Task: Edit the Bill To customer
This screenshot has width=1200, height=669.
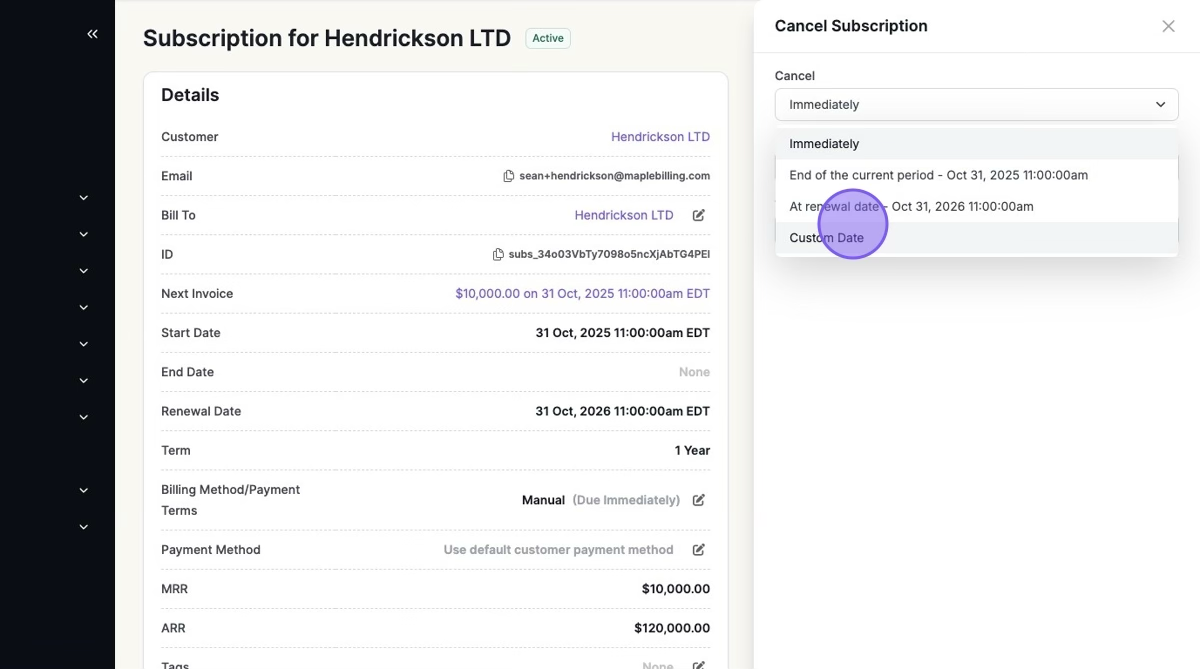Action: click(x=699, y=215)
